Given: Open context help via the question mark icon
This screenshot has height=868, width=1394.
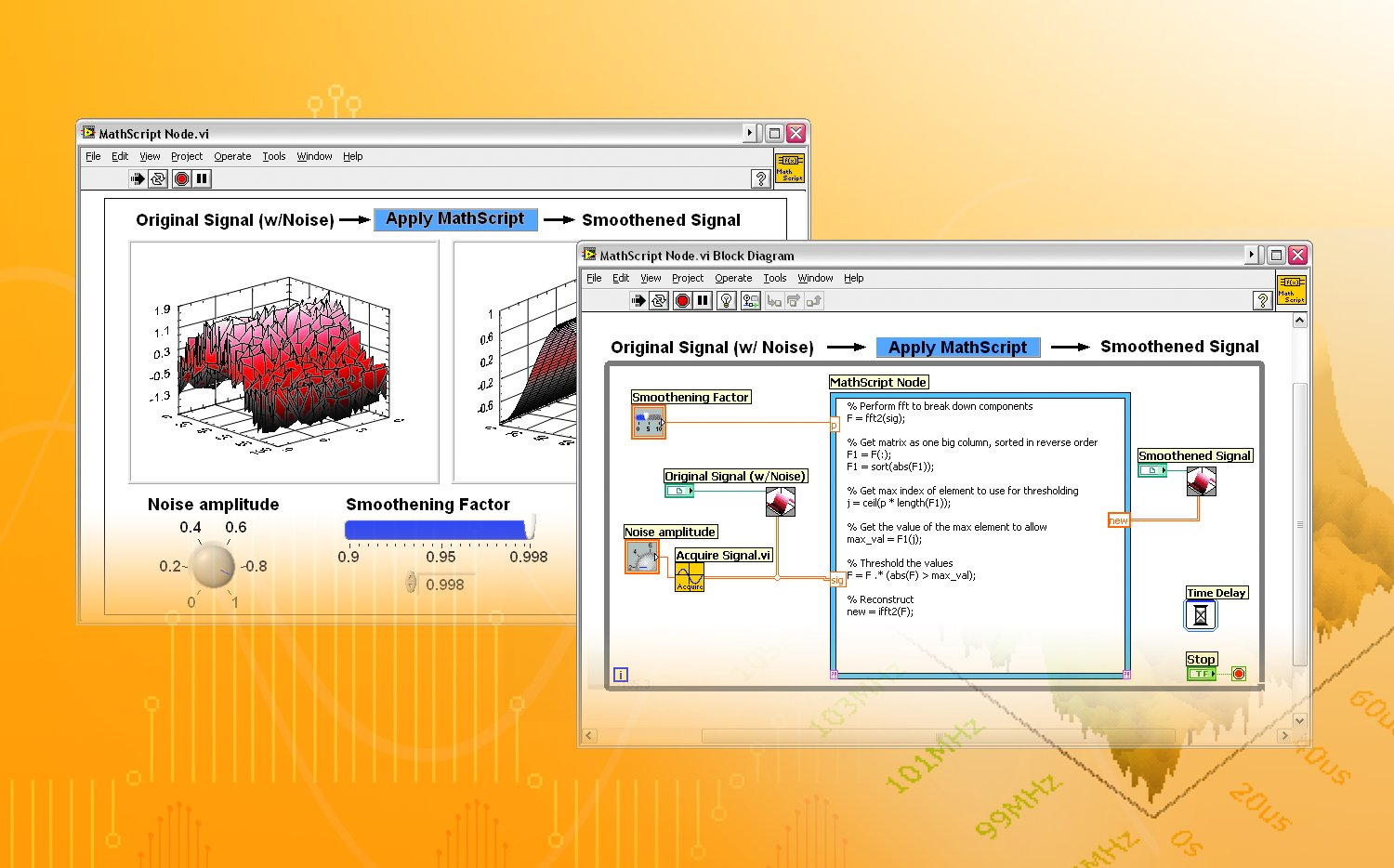Looking at the screenshot, I should [1262, 300].
